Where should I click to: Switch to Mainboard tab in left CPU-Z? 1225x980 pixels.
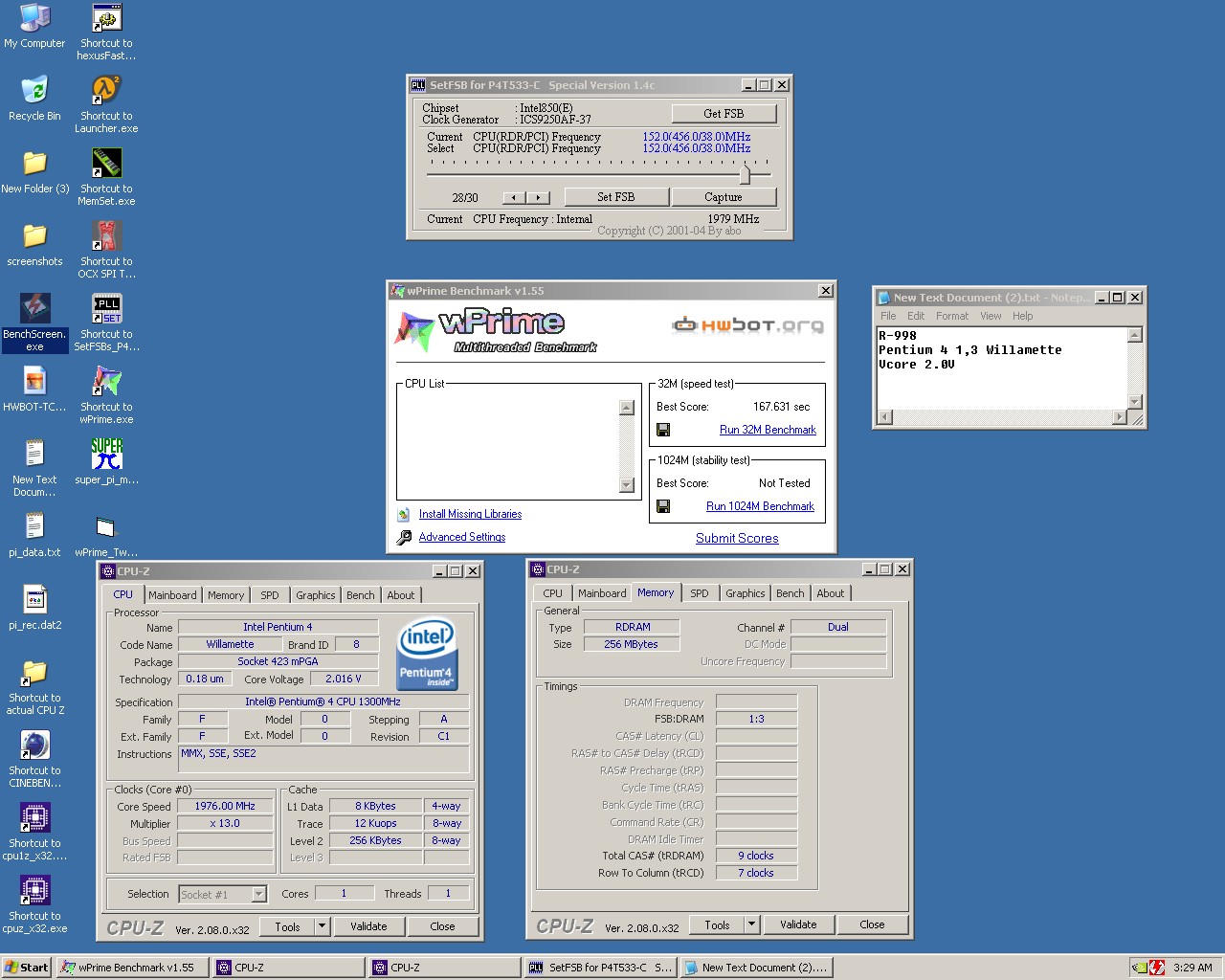pos(172,595)
